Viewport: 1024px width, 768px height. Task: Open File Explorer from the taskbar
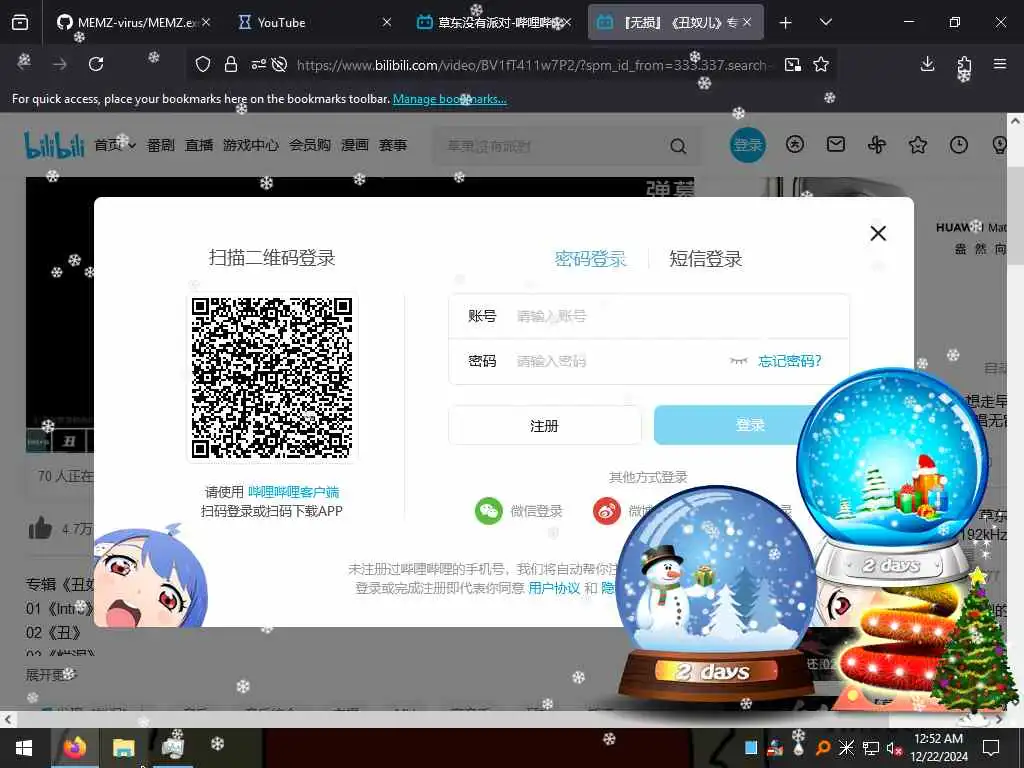(x=123, y=748)
